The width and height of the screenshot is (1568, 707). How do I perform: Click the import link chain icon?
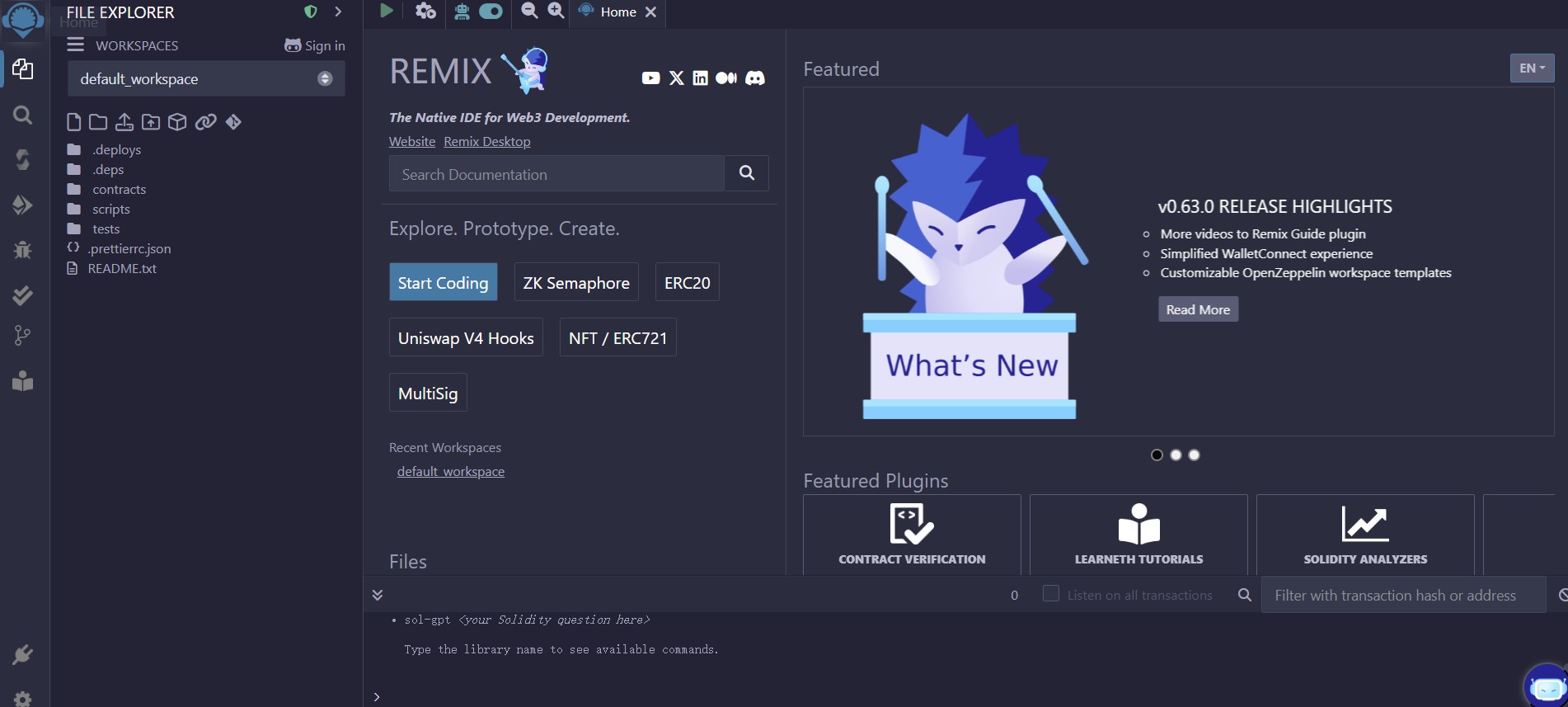coord(206,122)
